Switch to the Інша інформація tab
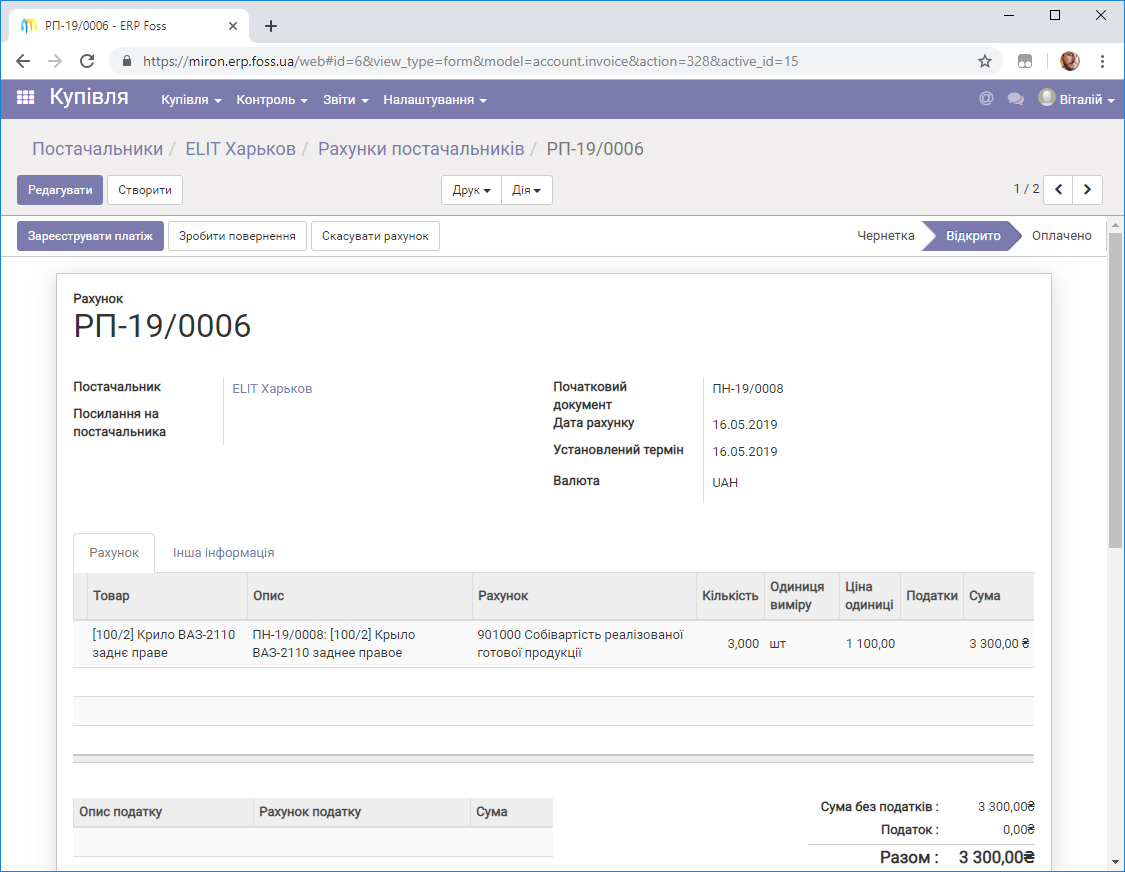Screen dimensions: 1125x872 [x=223, y=553]
